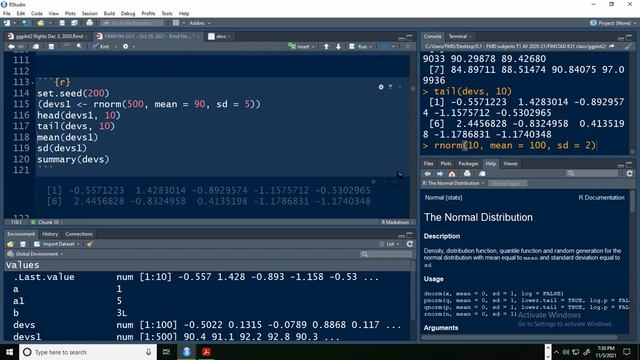This screenshot has width=640, height=360.
Task: Open the Tools menu
Action: tap(167, 13)
